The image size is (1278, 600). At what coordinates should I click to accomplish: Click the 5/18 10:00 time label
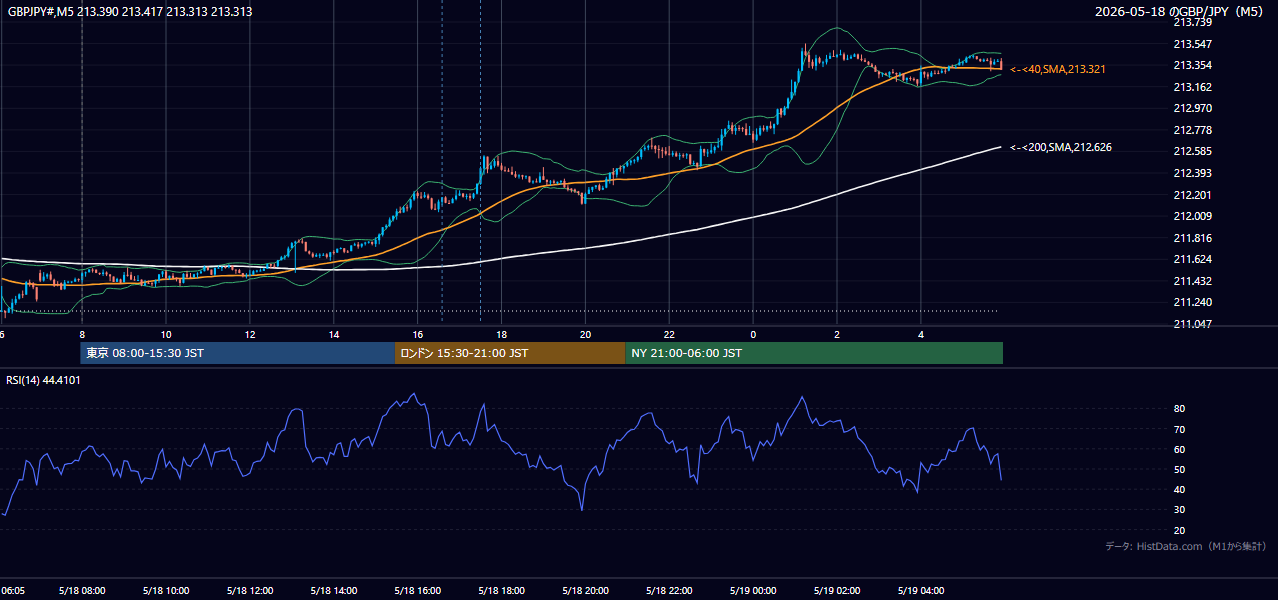click(166, 591)
